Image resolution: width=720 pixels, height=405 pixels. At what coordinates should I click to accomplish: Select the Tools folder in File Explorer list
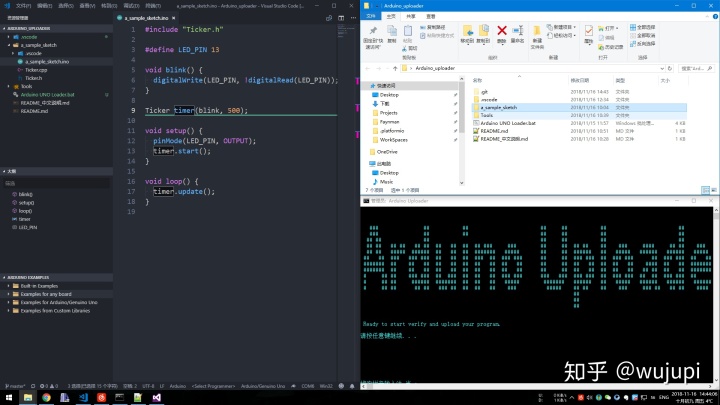coord(487,115)
